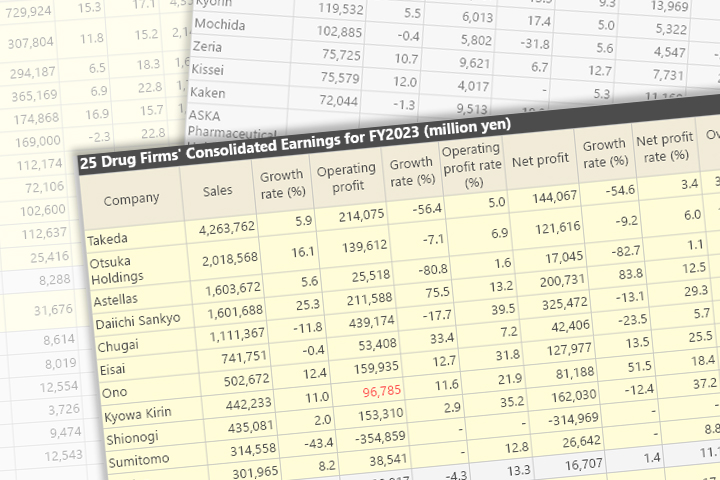The height and width of the screenshot is (480, 720).
Task: Select the 'Company' column header
Action: (x=132, y=198)
